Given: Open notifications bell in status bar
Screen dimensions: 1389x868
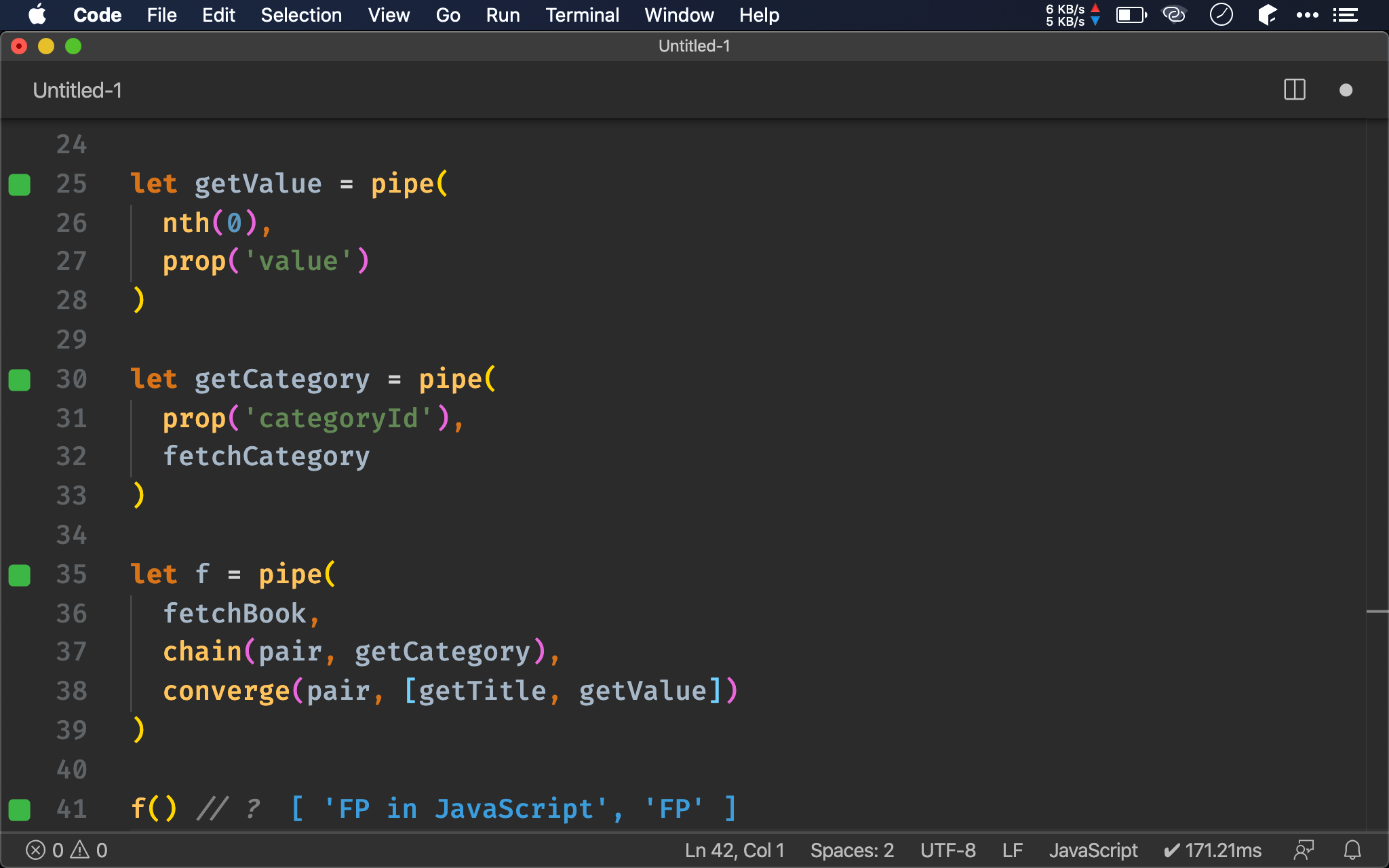Looking at the screenshot, I should pos(1352,850).
